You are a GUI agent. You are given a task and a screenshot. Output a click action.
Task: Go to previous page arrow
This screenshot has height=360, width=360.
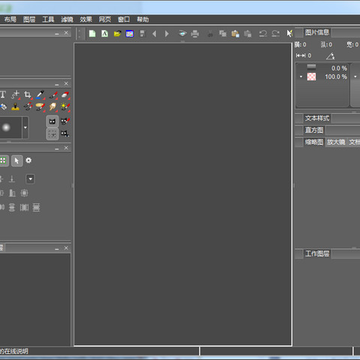tap(154, 33)
